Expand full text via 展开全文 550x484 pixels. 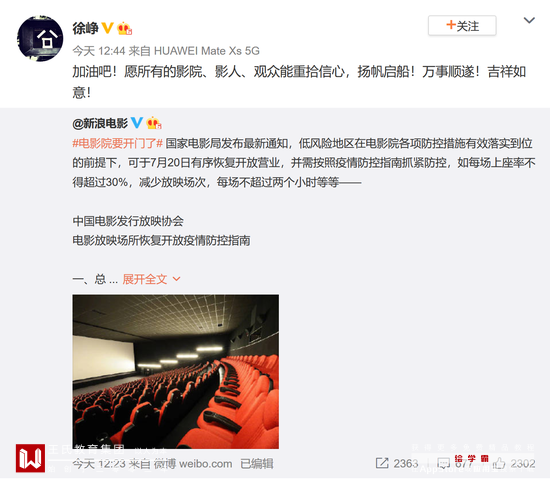click(145, 279)
